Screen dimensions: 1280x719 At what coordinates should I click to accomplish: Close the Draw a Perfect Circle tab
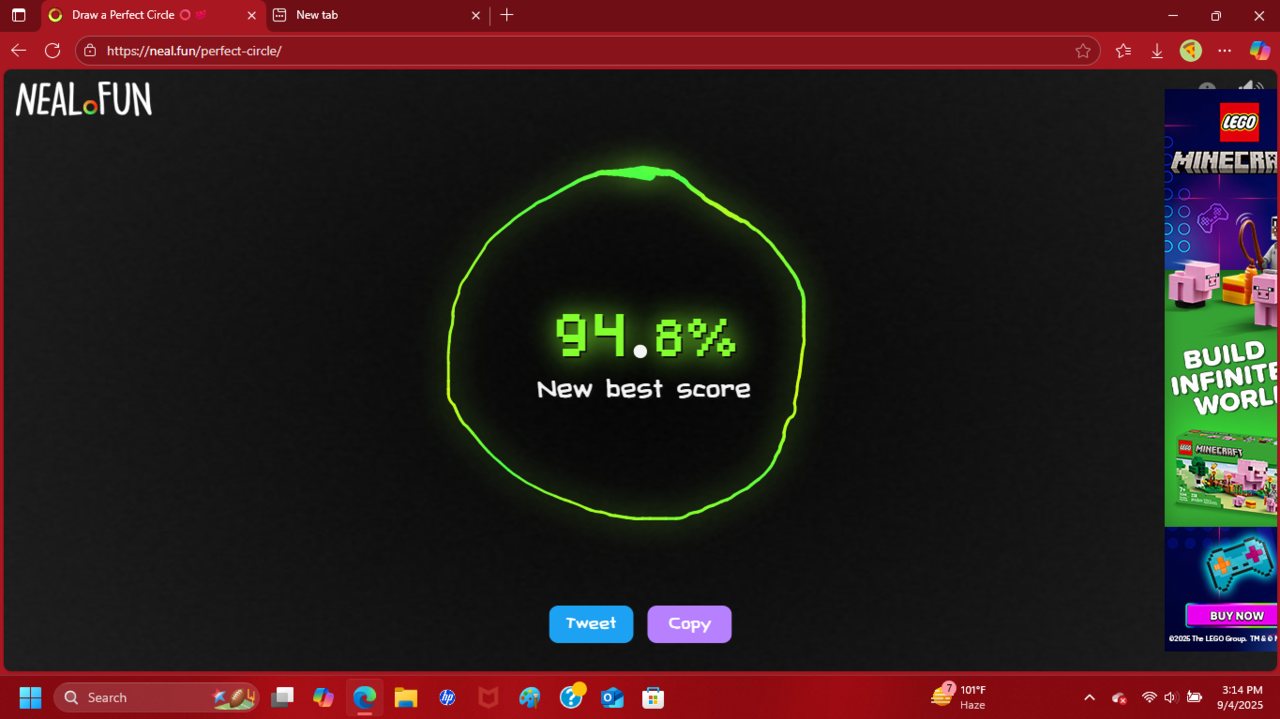point(252,15)
